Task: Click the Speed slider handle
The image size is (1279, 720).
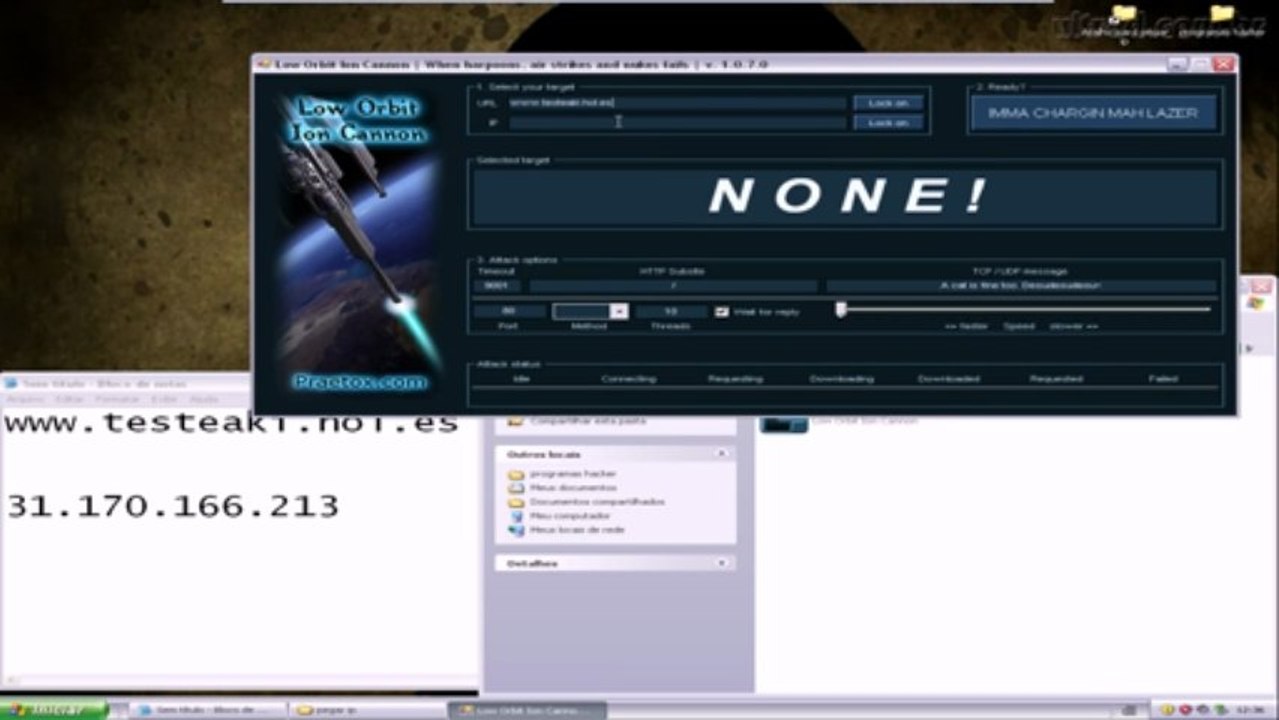Action: tap(841, 310)
